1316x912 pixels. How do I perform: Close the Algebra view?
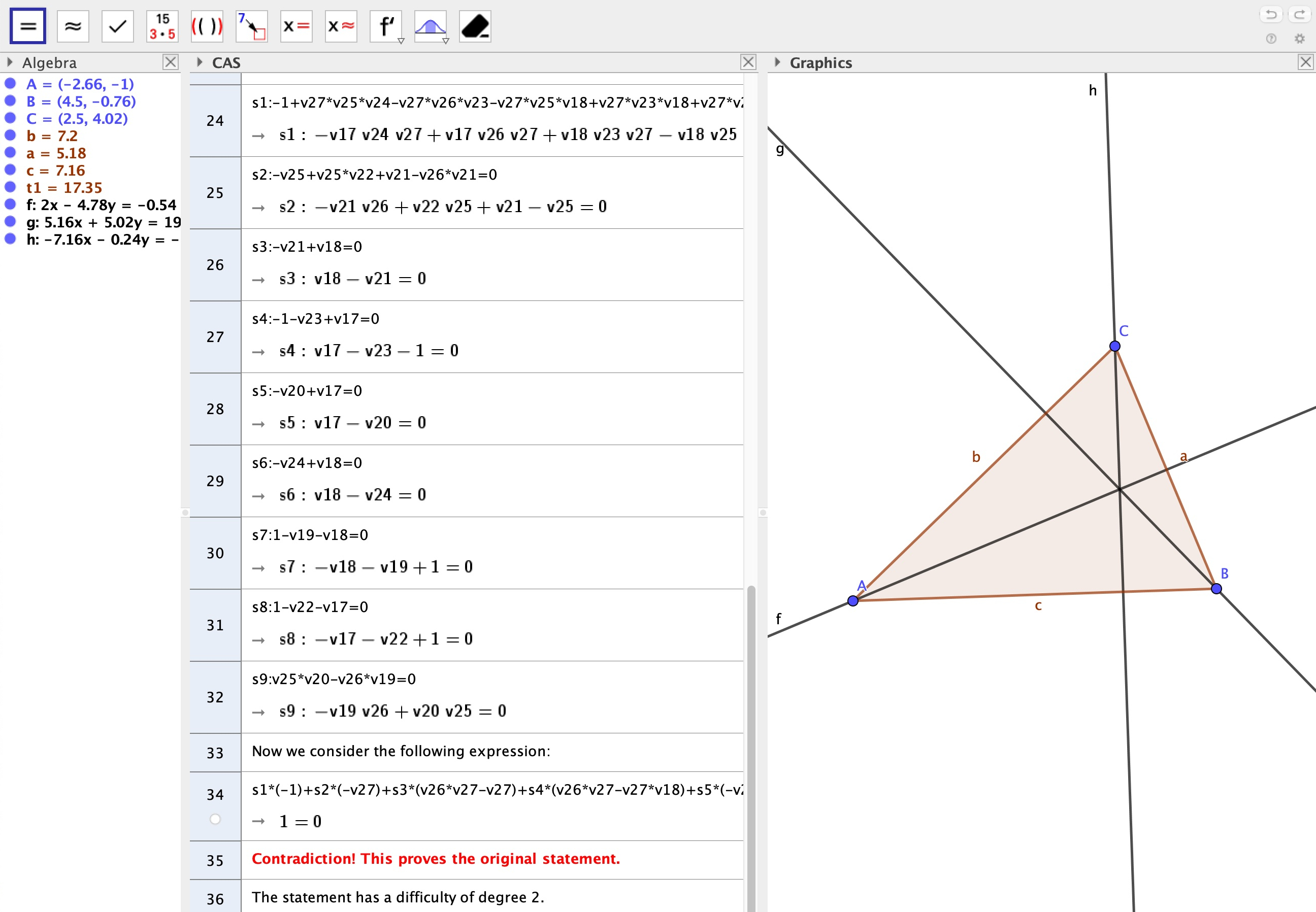tap(171, 62)
